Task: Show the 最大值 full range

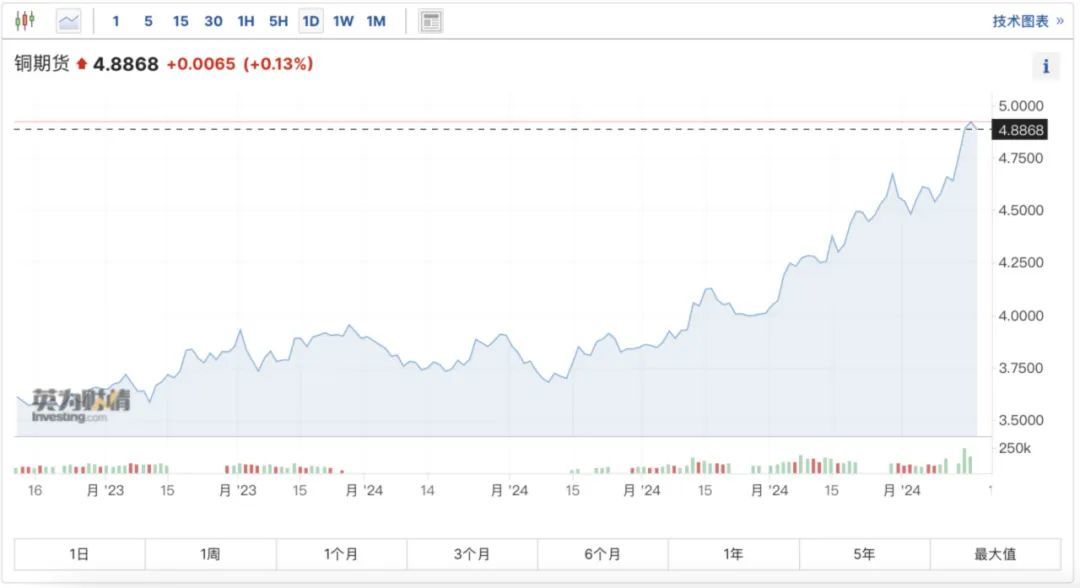Action: (x=995, y=554)
